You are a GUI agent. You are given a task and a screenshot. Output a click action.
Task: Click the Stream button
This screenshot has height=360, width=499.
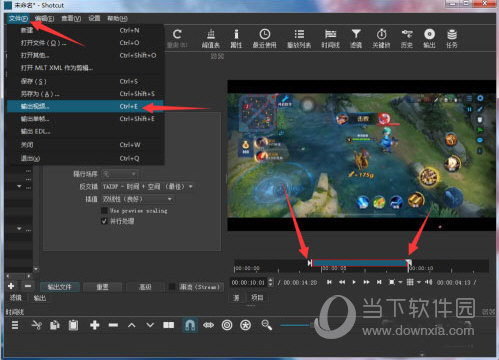click(199, 287)
